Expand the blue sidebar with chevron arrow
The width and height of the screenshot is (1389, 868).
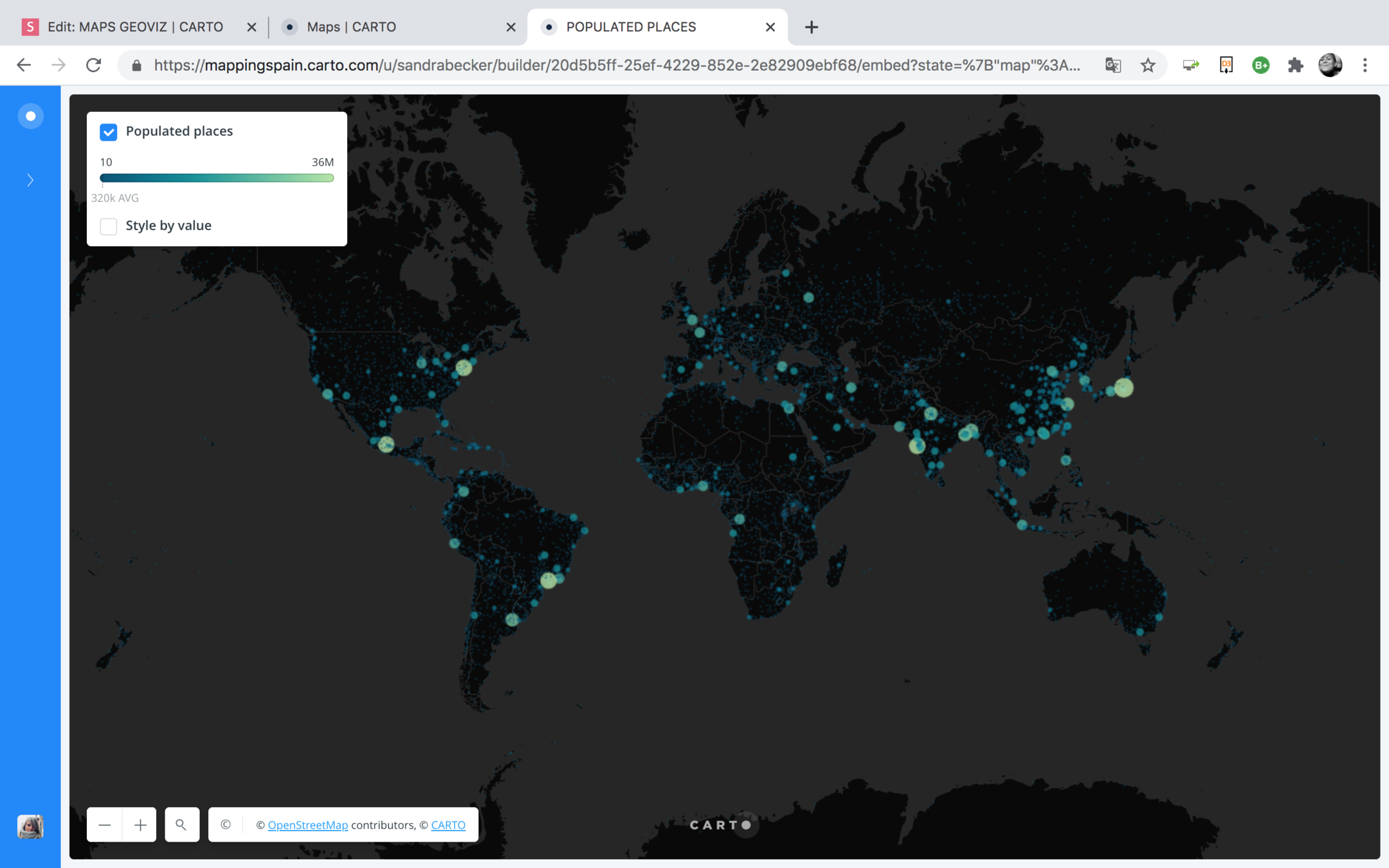[30, 180]
